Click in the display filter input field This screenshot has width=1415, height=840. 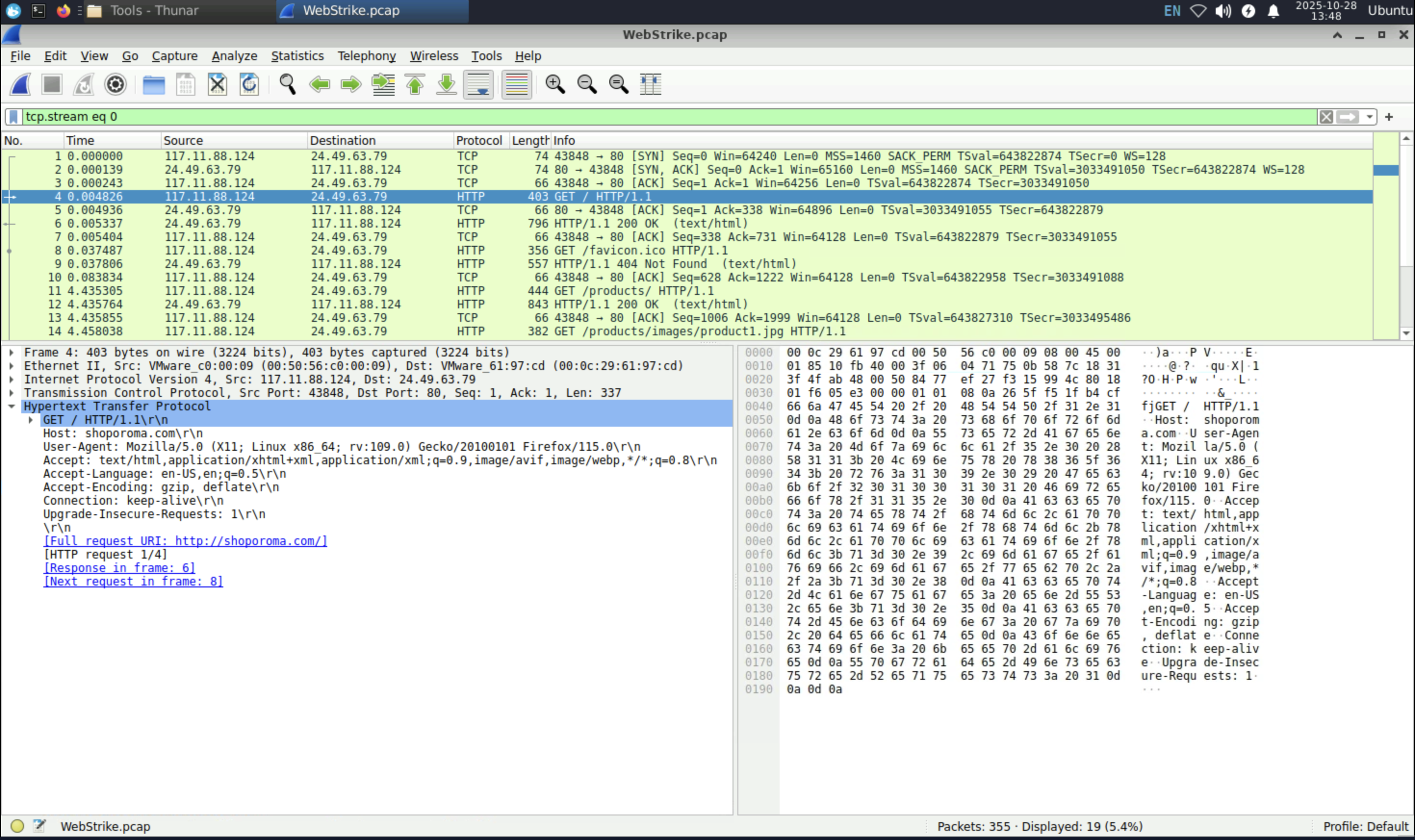point(668,117)
